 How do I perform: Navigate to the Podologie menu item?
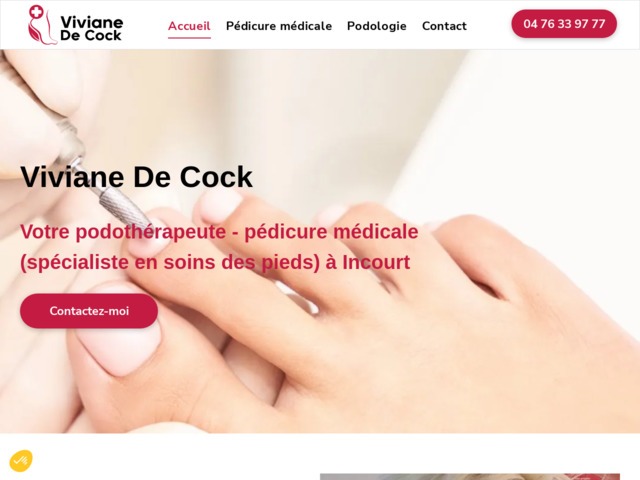click(377, 26)
